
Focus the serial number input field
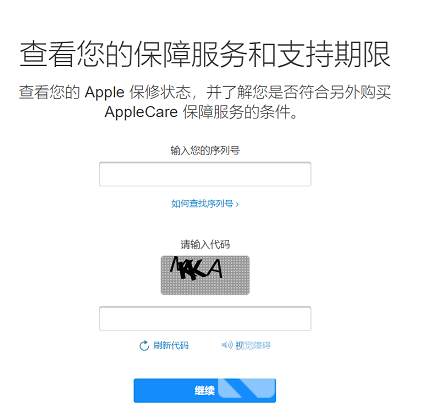205,174
